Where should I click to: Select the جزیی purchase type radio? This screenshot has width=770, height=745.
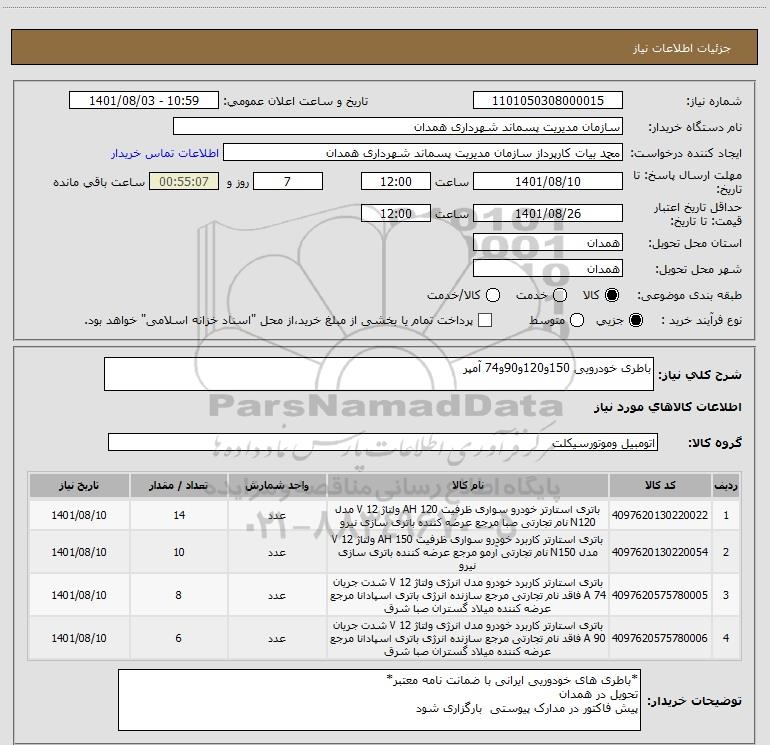point(636,320)
